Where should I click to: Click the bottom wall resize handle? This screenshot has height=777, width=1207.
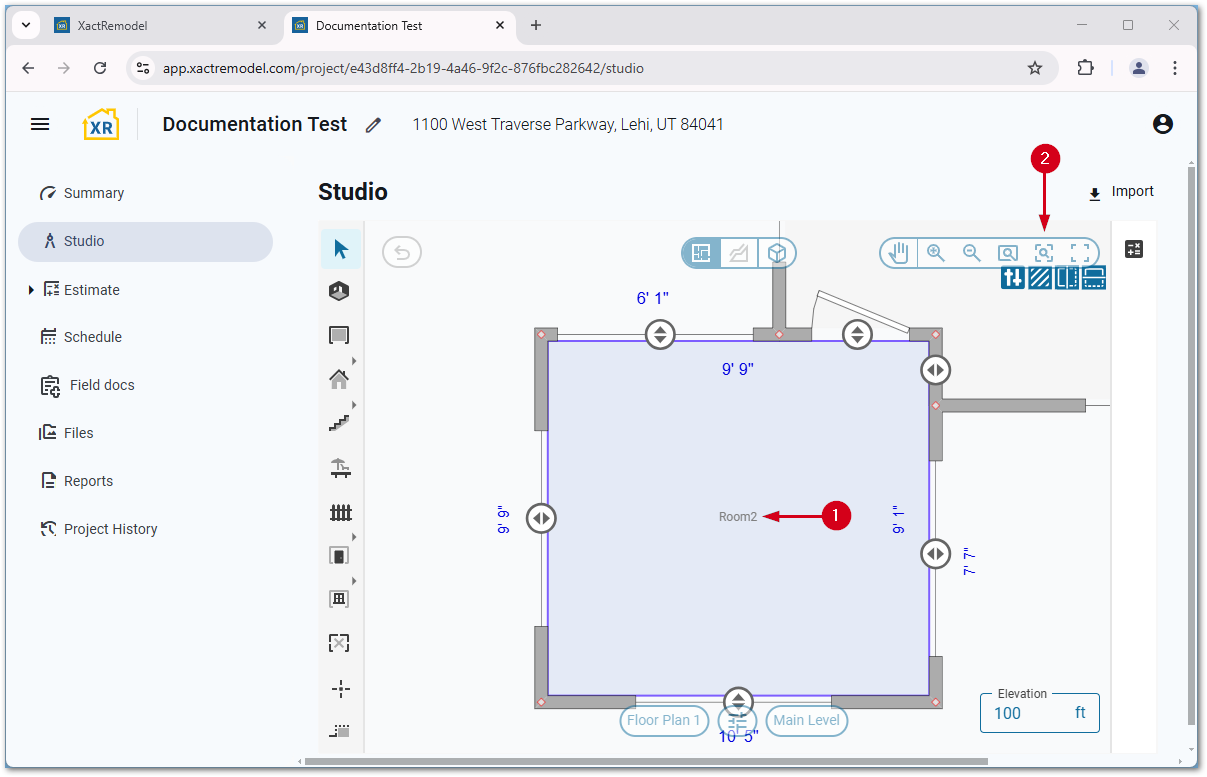click(x=738, y=701)
